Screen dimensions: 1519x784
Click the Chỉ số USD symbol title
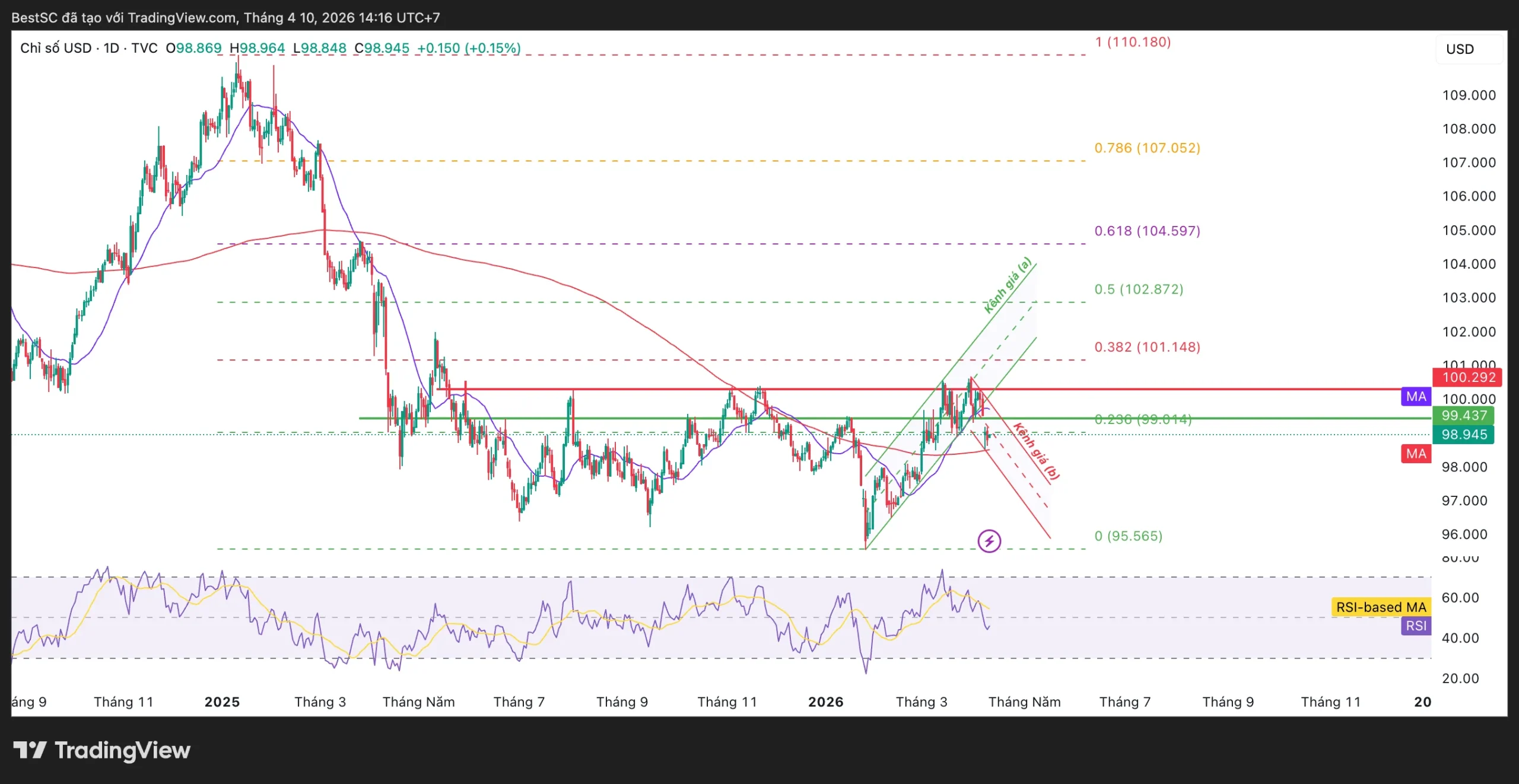[56, 48]
